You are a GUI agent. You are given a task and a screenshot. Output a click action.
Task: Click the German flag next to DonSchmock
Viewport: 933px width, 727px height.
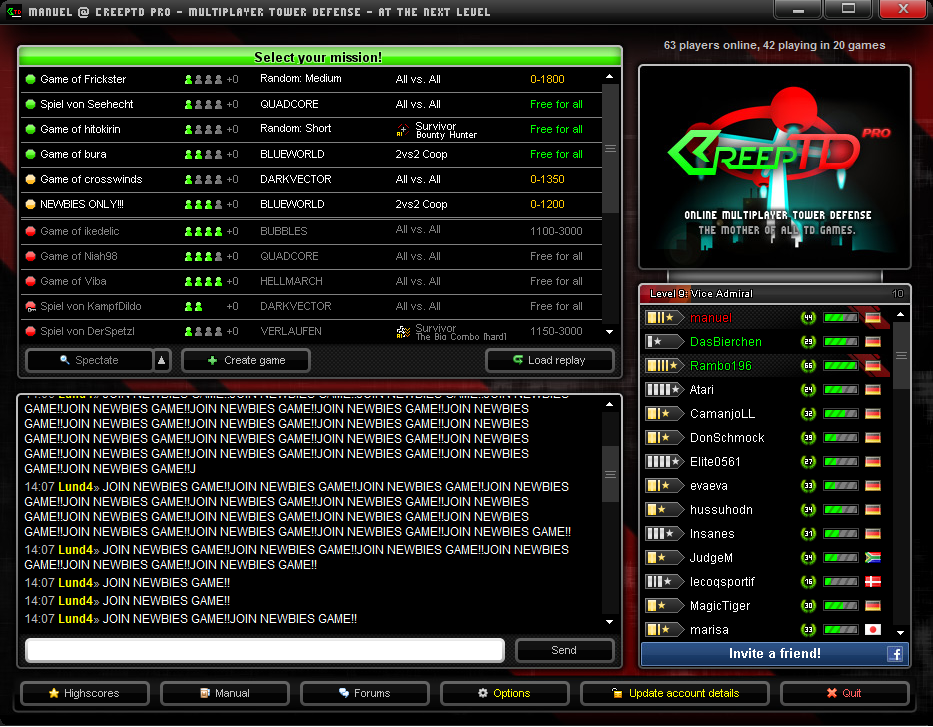click(872, 438)
